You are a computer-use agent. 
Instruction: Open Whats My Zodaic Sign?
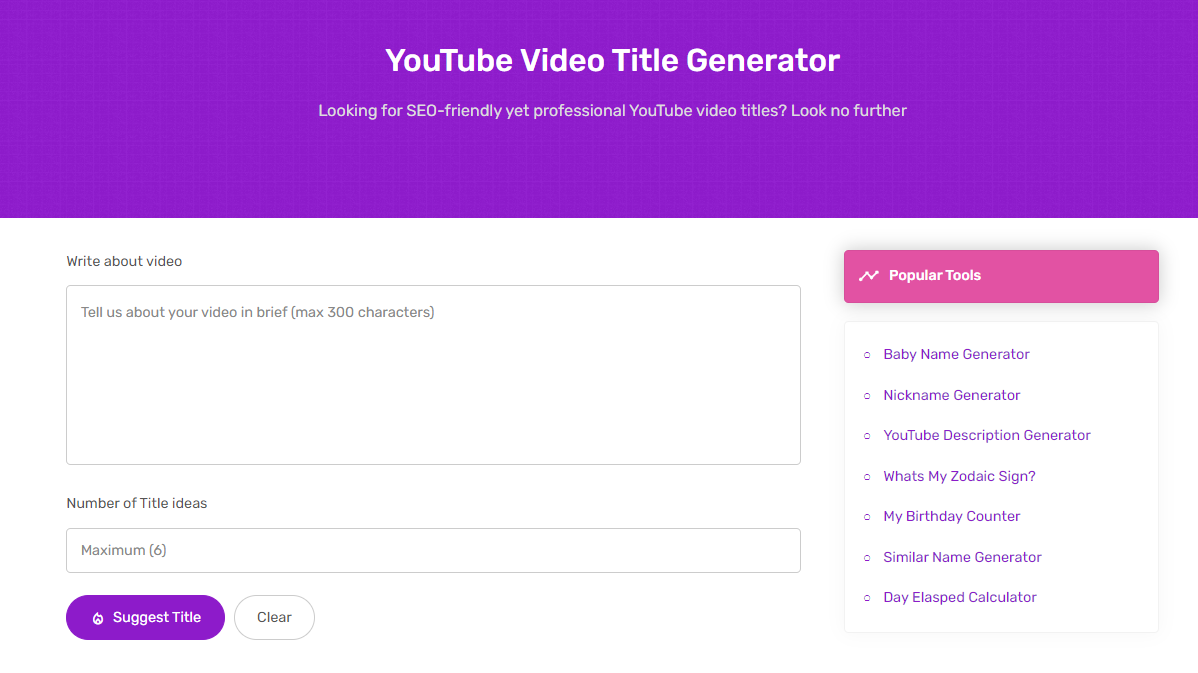click(x=959, y=476)
